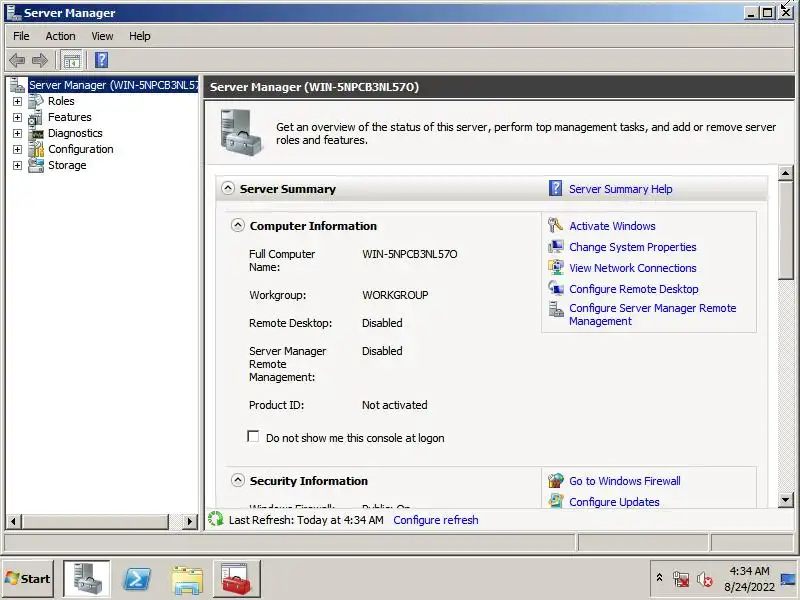The image size is (800, 600).
Task: Open View Network Connections link
Action: tap(633, 268)
